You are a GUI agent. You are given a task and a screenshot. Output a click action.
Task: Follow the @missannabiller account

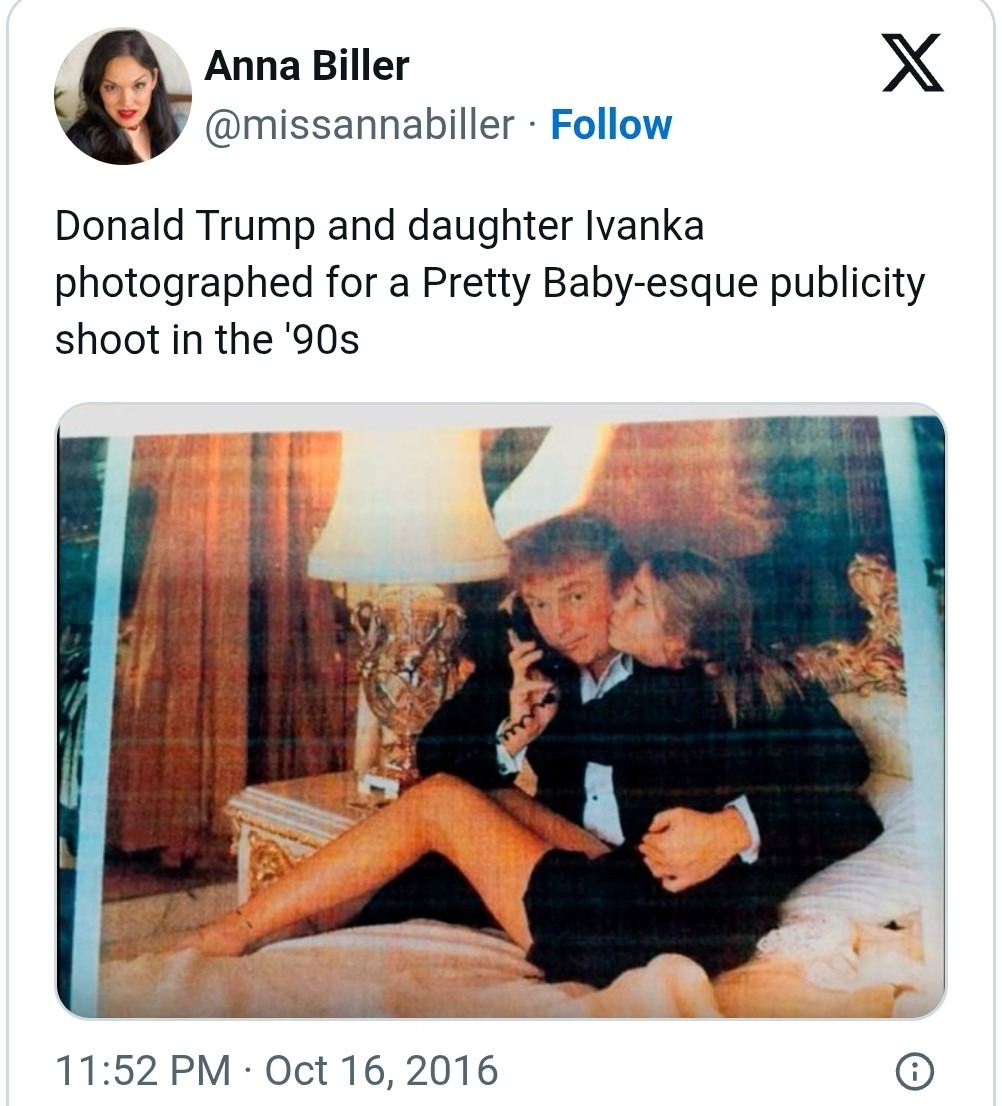pyautogui.click(x=611, y=125)
